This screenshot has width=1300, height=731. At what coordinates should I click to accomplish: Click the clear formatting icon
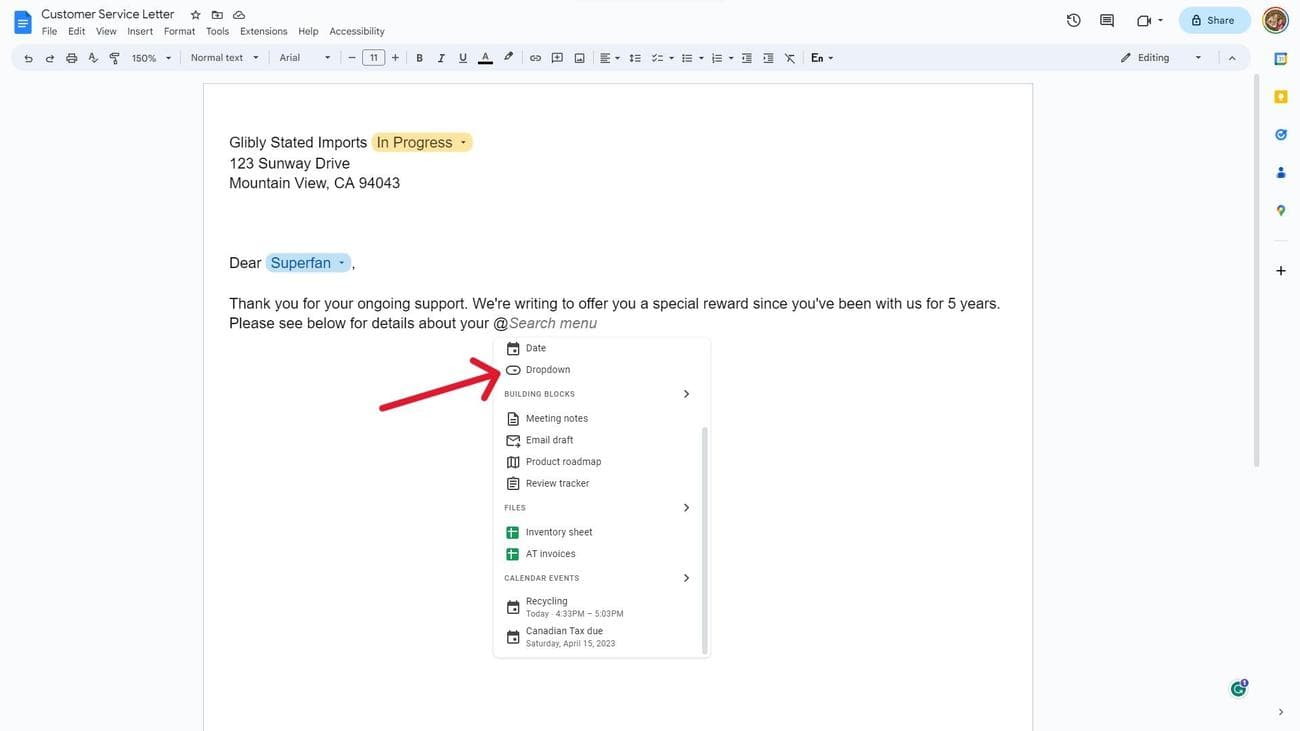(790, 58)
